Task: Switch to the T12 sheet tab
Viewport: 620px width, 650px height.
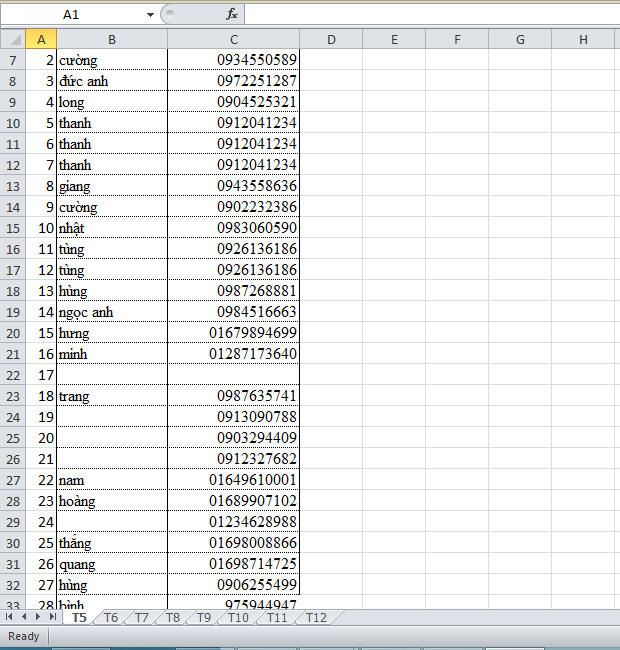Action: (x=316, y=618)
